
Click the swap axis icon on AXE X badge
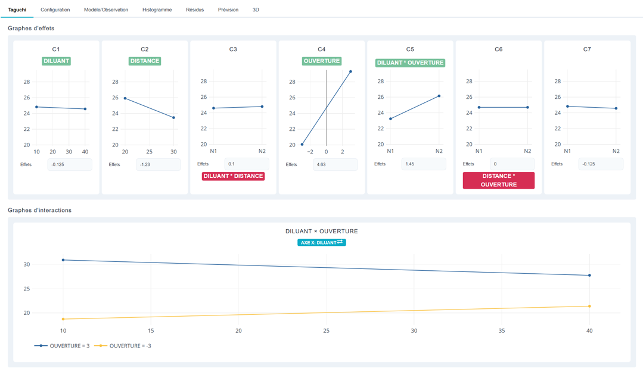[340, 242]
